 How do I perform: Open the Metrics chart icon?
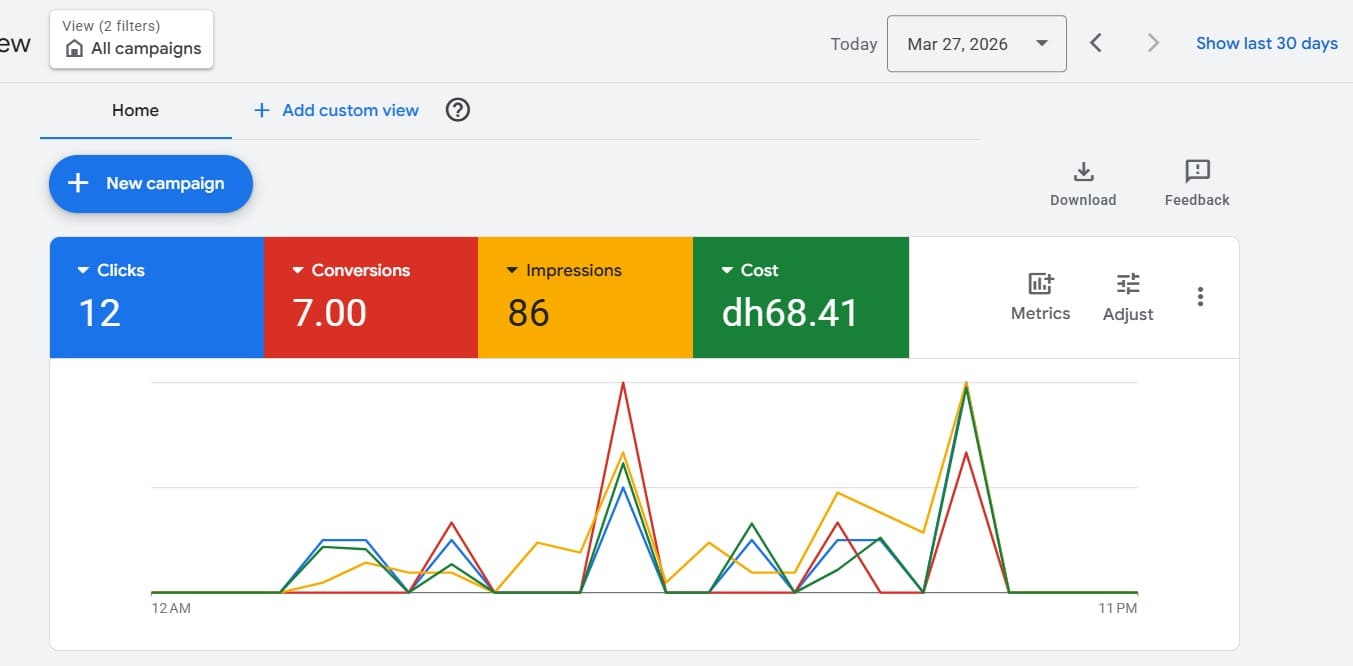pyautogui.click(x=1041, y=283)
